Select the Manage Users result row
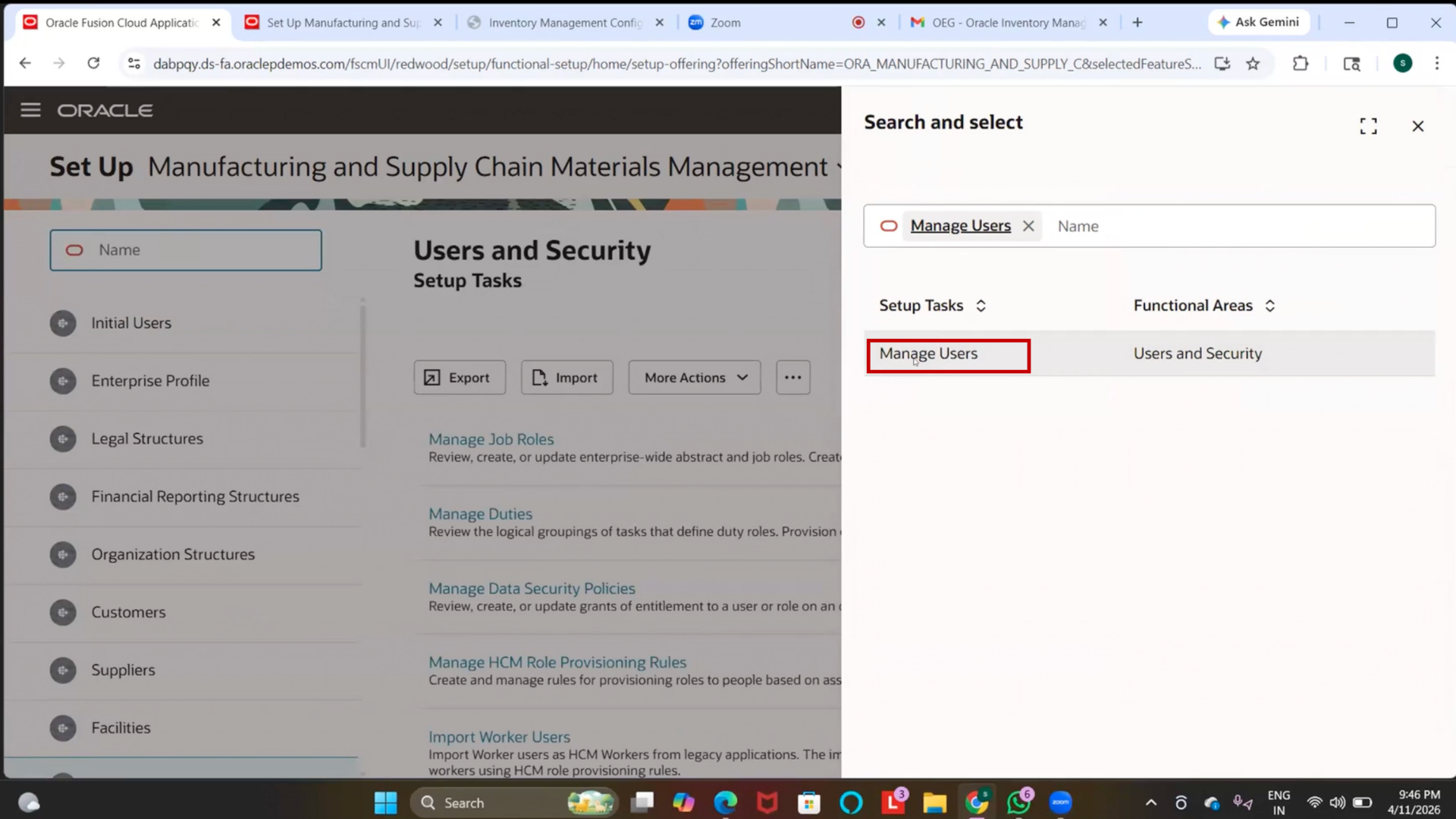Viewport: 1456px width, 819px height. click(x=1149, y=353)
